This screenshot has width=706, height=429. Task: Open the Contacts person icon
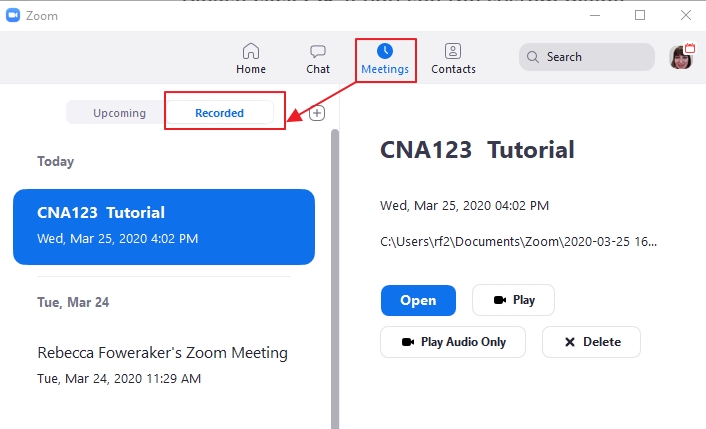(x=453, y=51)
